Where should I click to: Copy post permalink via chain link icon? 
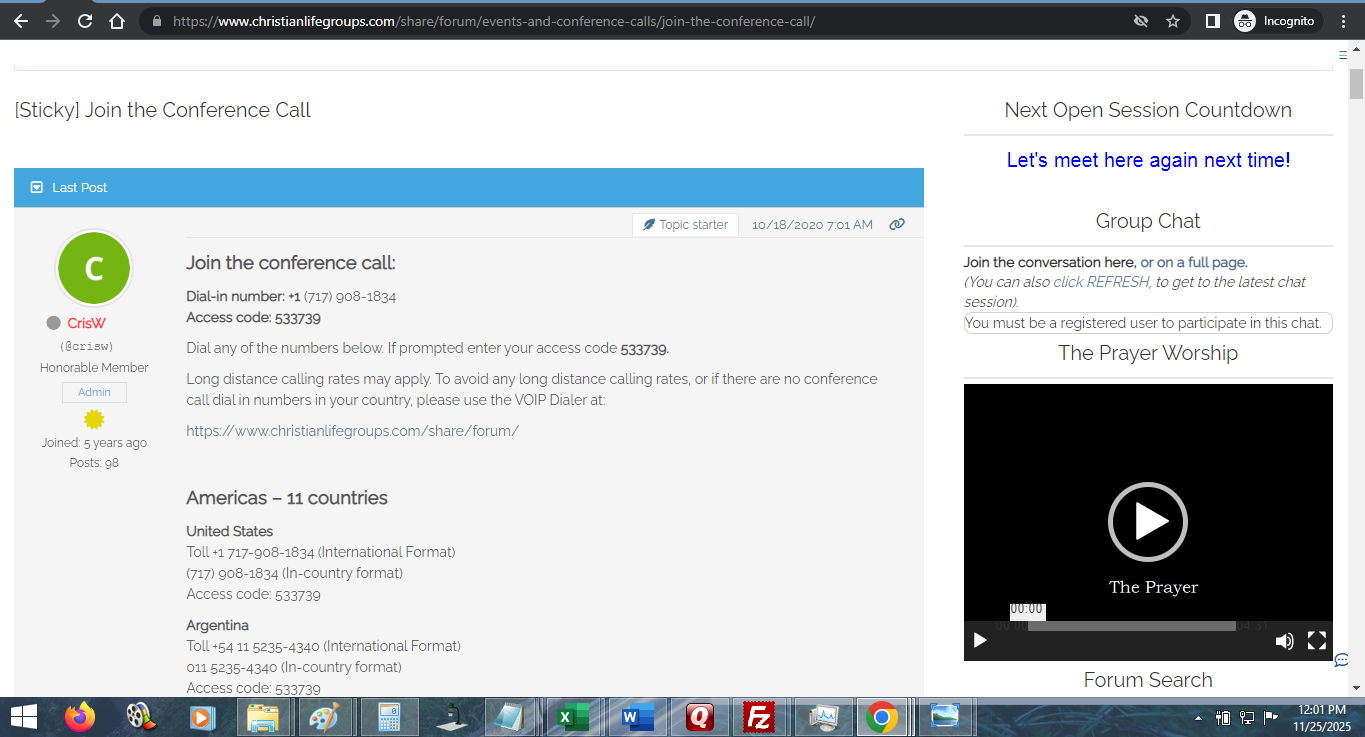(897, 225)
